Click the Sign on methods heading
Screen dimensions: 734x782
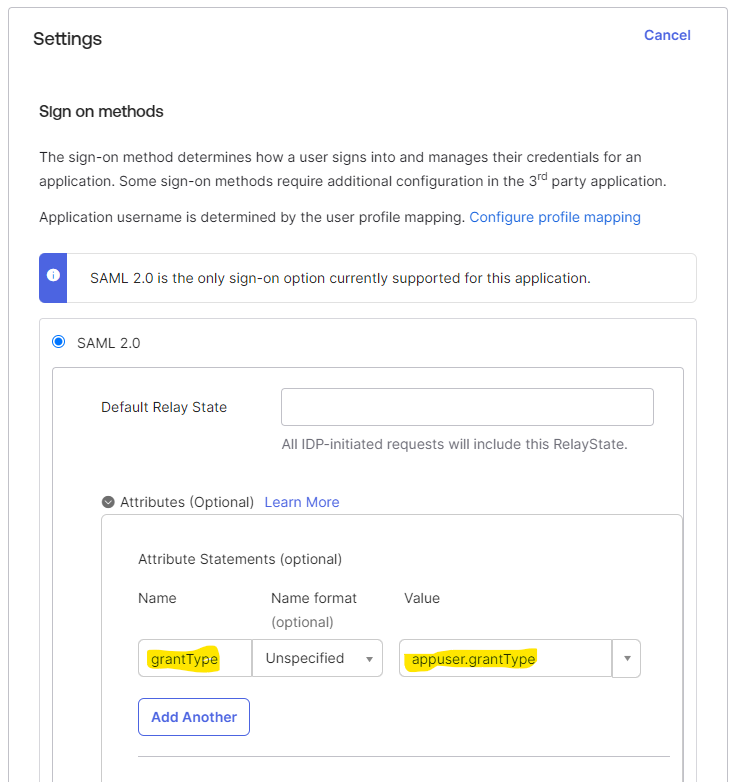(x=101, y=111)
